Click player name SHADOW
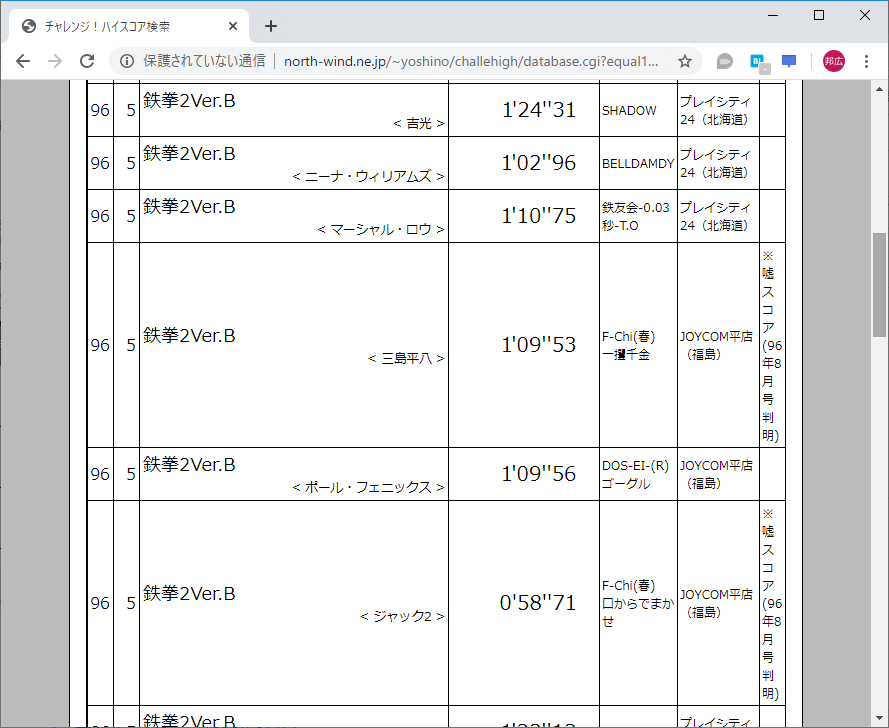889x728 pixels. (x=629, y=111)
